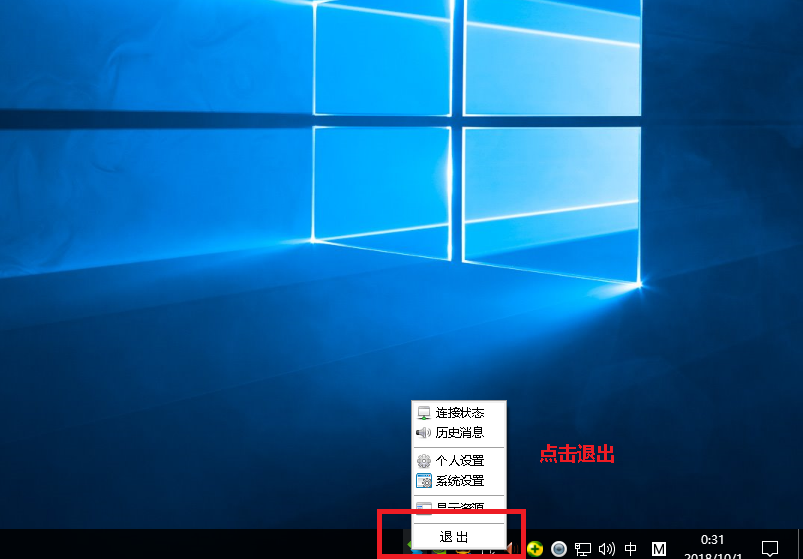Open 系统设置 menu entry

click(x=459, y=481)
